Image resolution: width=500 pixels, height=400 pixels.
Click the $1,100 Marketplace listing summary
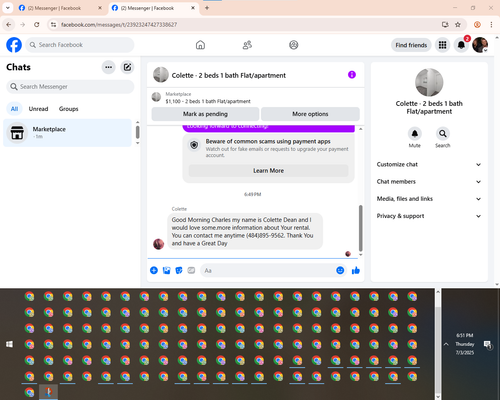coord(208,101)
